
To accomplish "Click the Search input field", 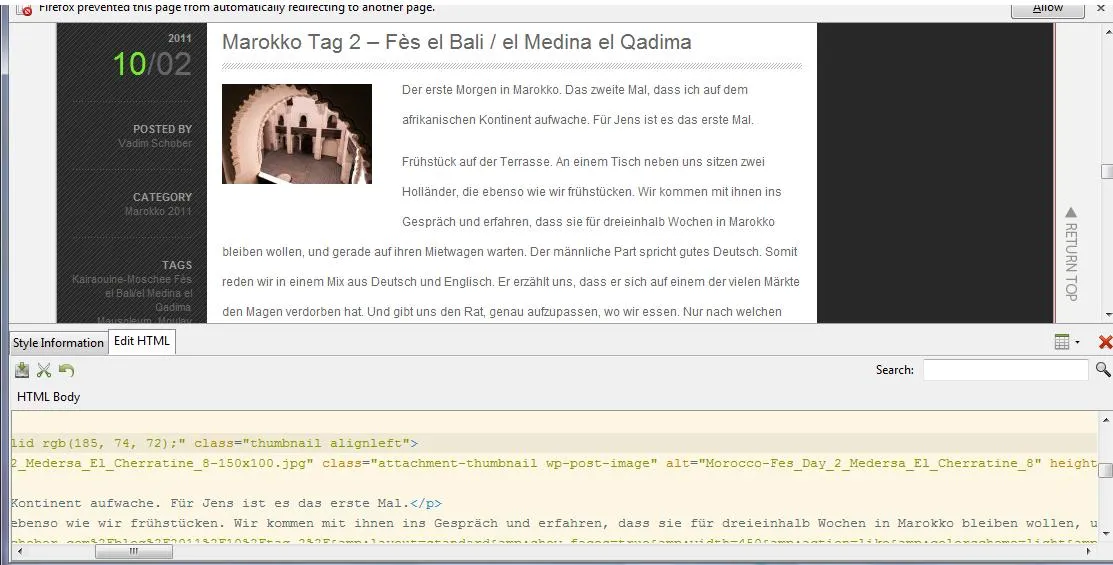I will click(x=1005, y=370).
